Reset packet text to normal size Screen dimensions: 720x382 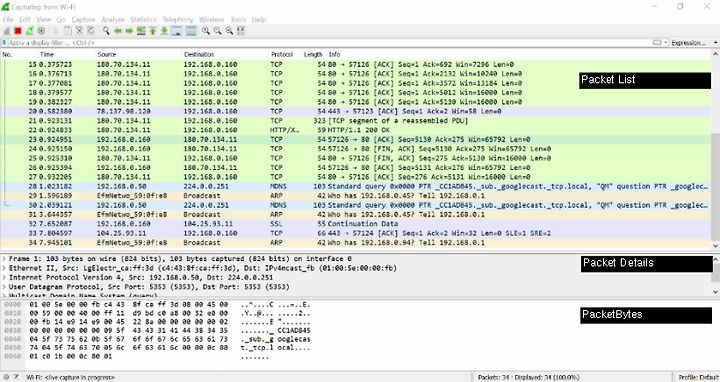229,31
